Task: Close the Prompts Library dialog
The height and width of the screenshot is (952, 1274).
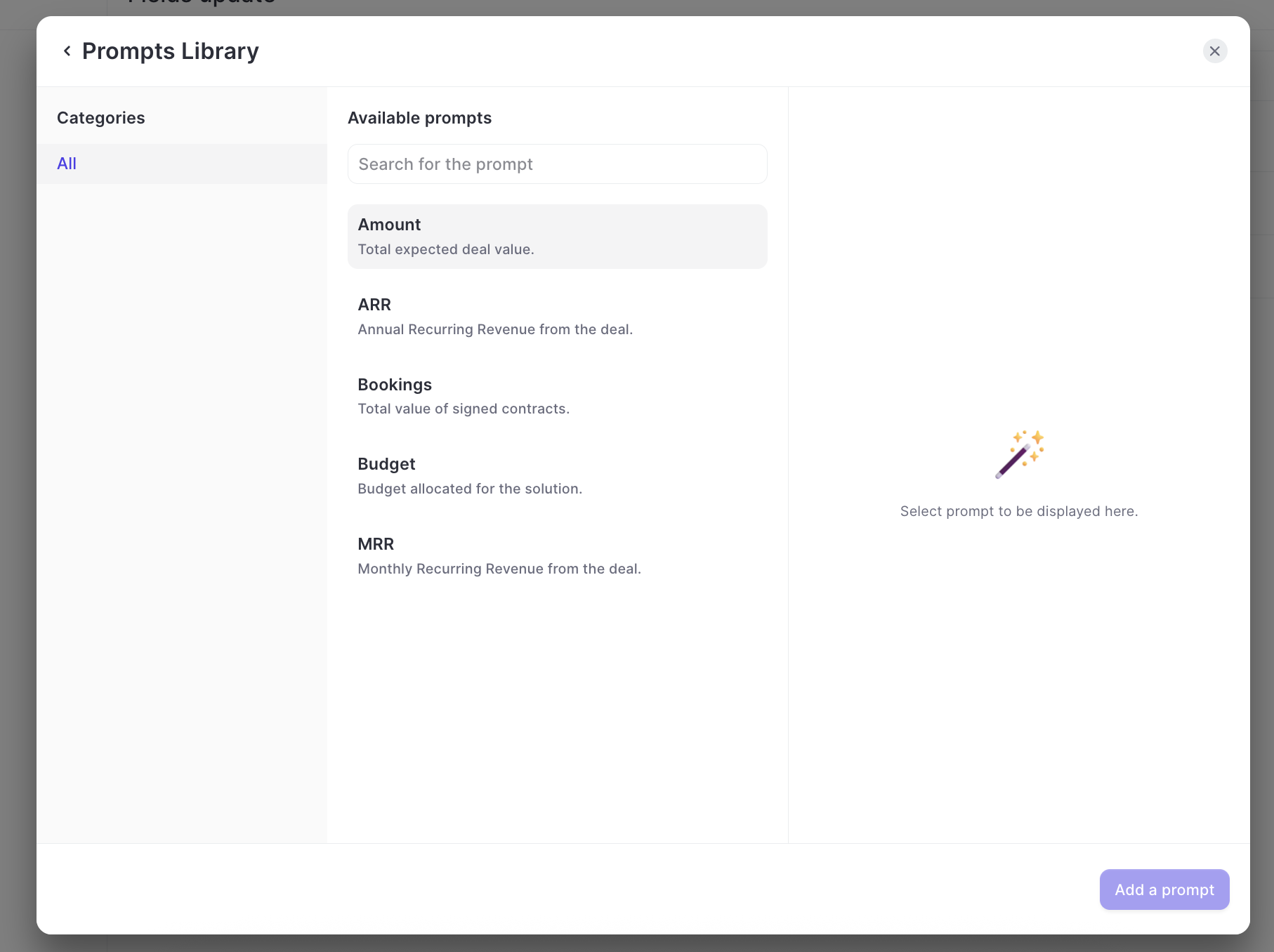Action: point(1215,51)
